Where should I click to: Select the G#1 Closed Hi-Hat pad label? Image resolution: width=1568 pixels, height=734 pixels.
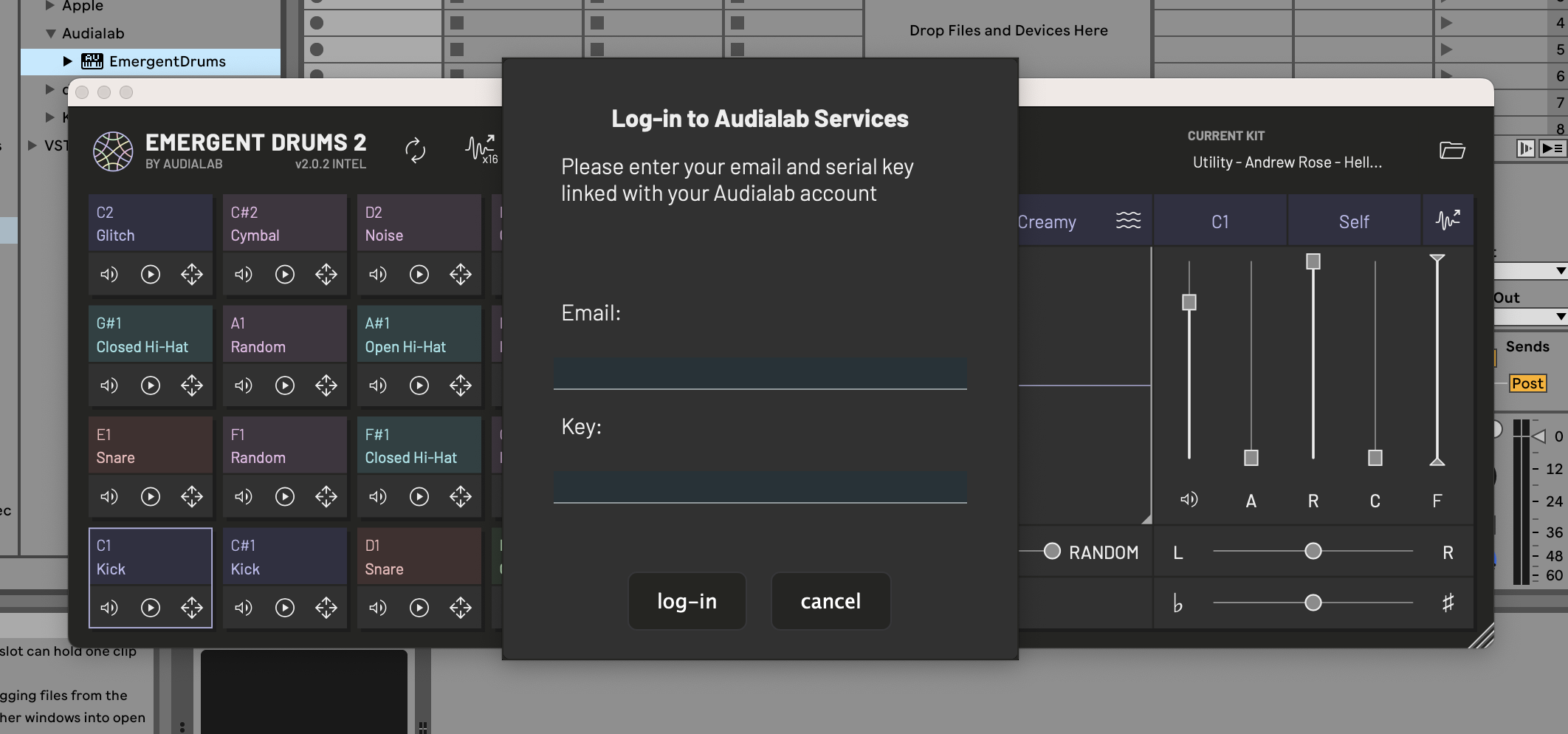(x=151, y=334)
